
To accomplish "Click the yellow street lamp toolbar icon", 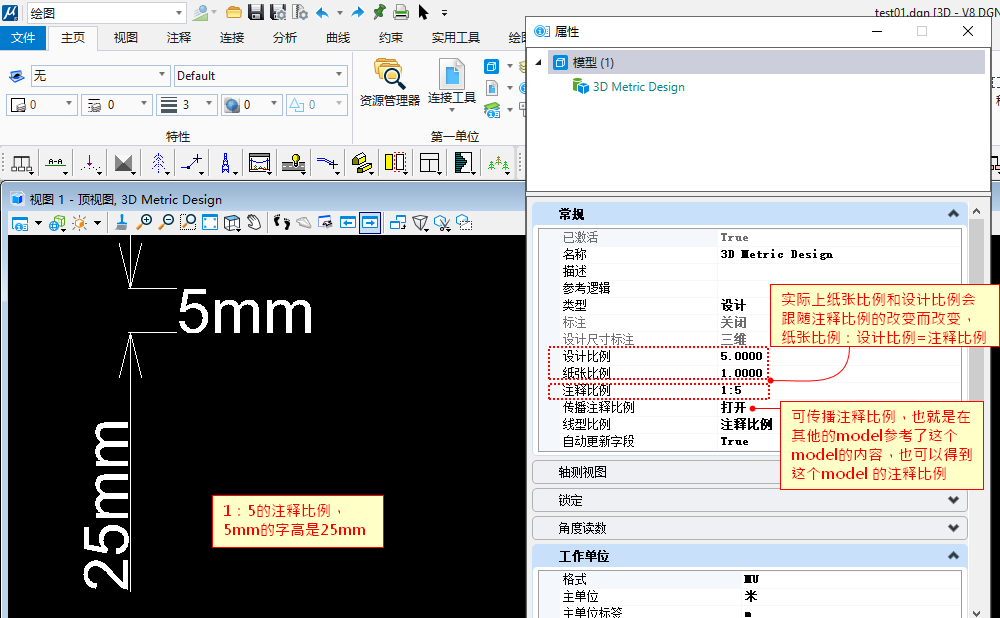I will (x=293, y=164).
